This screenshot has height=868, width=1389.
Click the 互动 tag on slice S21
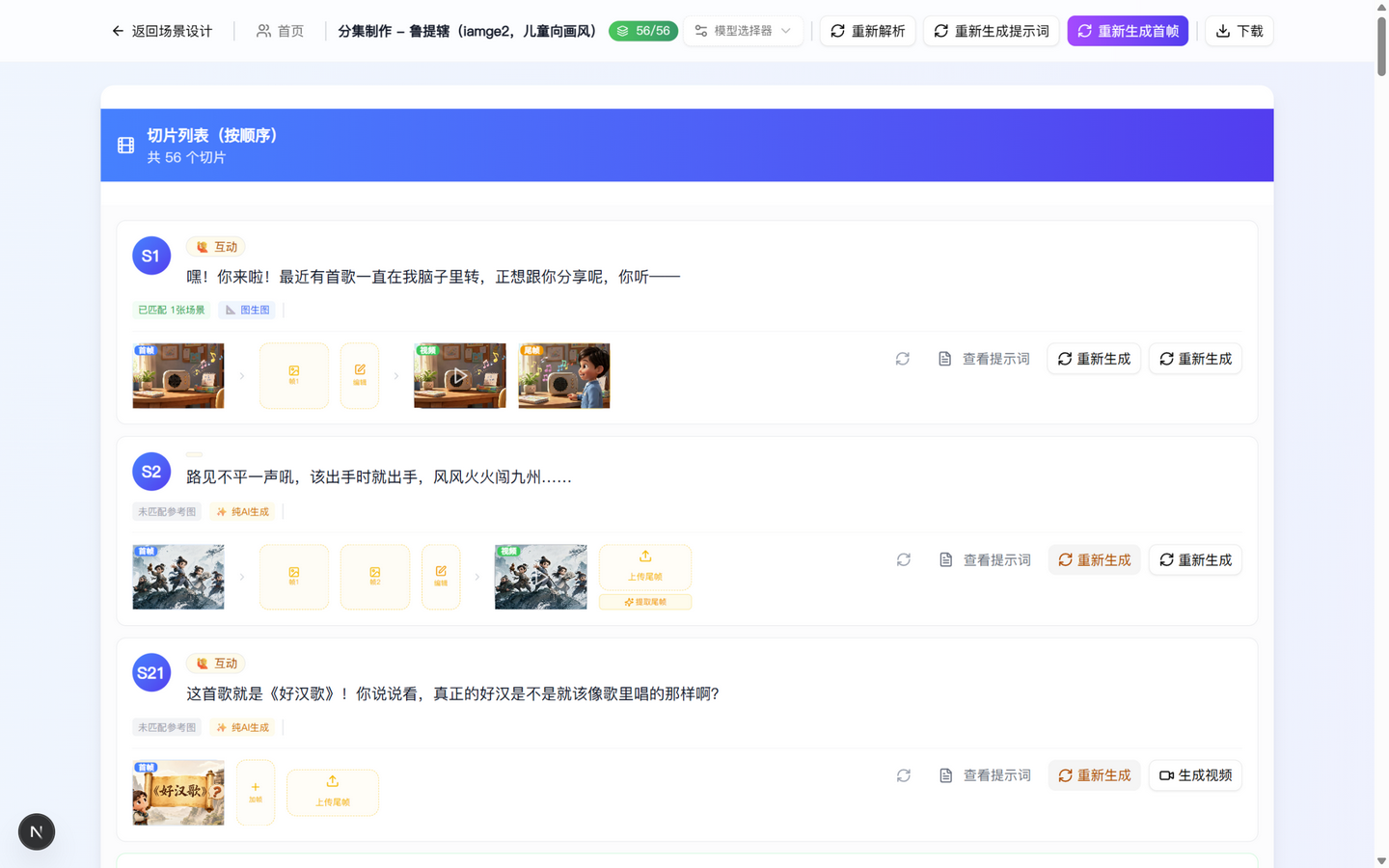point(216,664)
